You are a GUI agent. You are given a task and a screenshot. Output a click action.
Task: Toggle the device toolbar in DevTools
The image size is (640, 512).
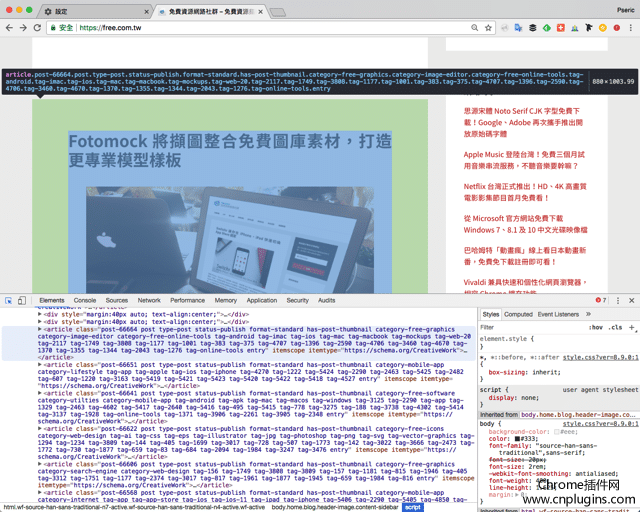tap(22, 301)
